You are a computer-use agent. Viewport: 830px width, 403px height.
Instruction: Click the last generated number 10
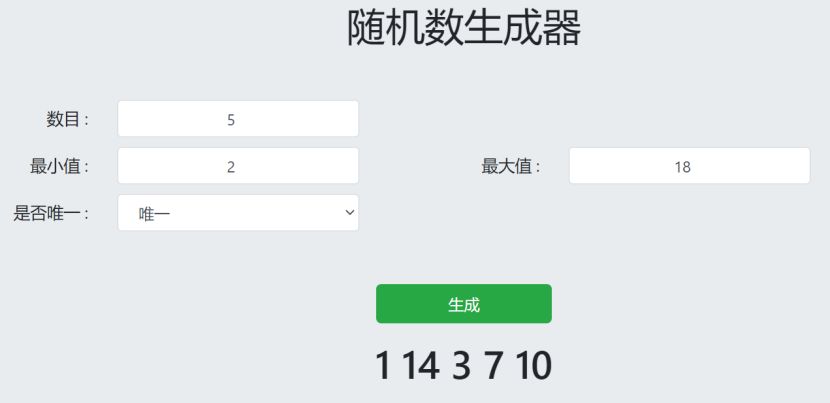point(534,367)
